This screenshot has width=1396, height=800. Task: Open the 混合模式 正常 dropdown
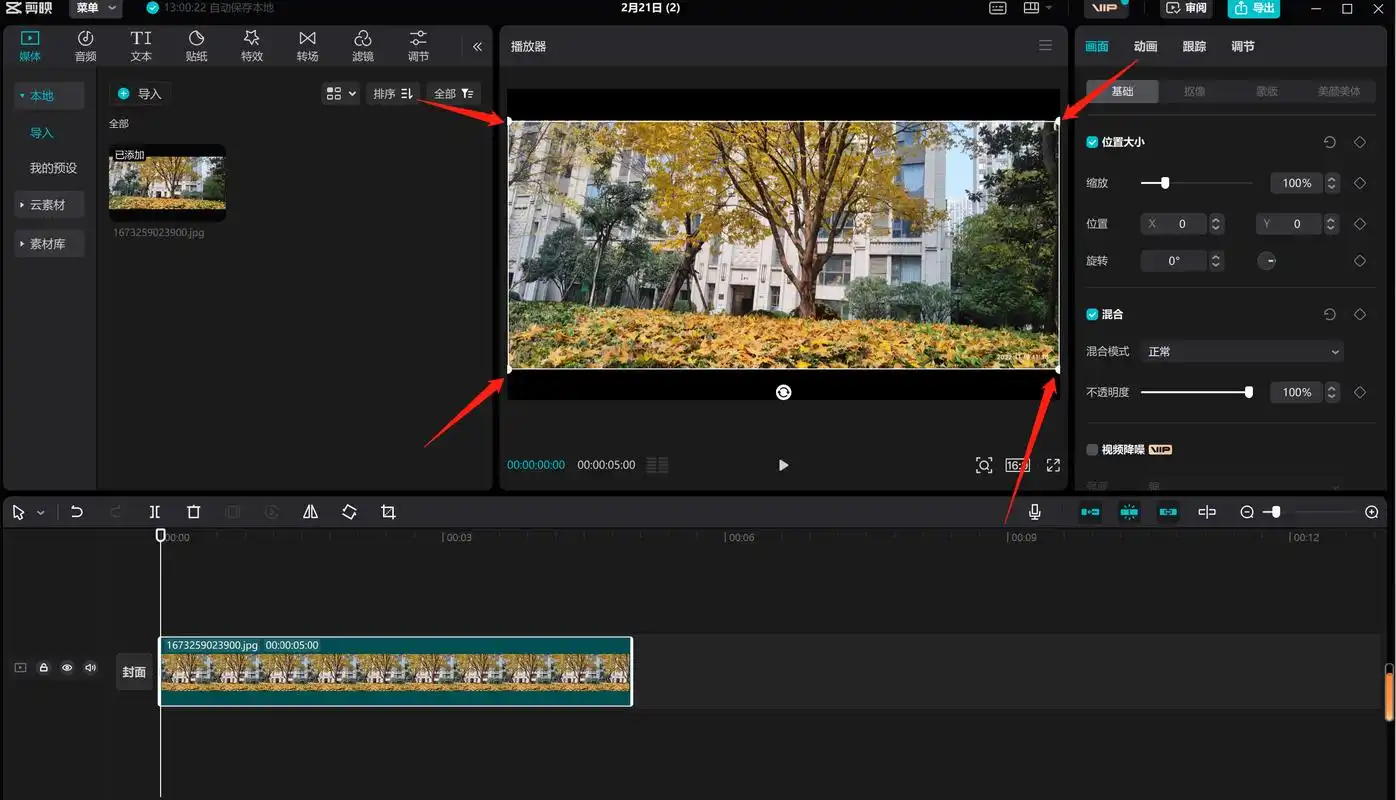pyautogui.click(x=1242, y=352)
